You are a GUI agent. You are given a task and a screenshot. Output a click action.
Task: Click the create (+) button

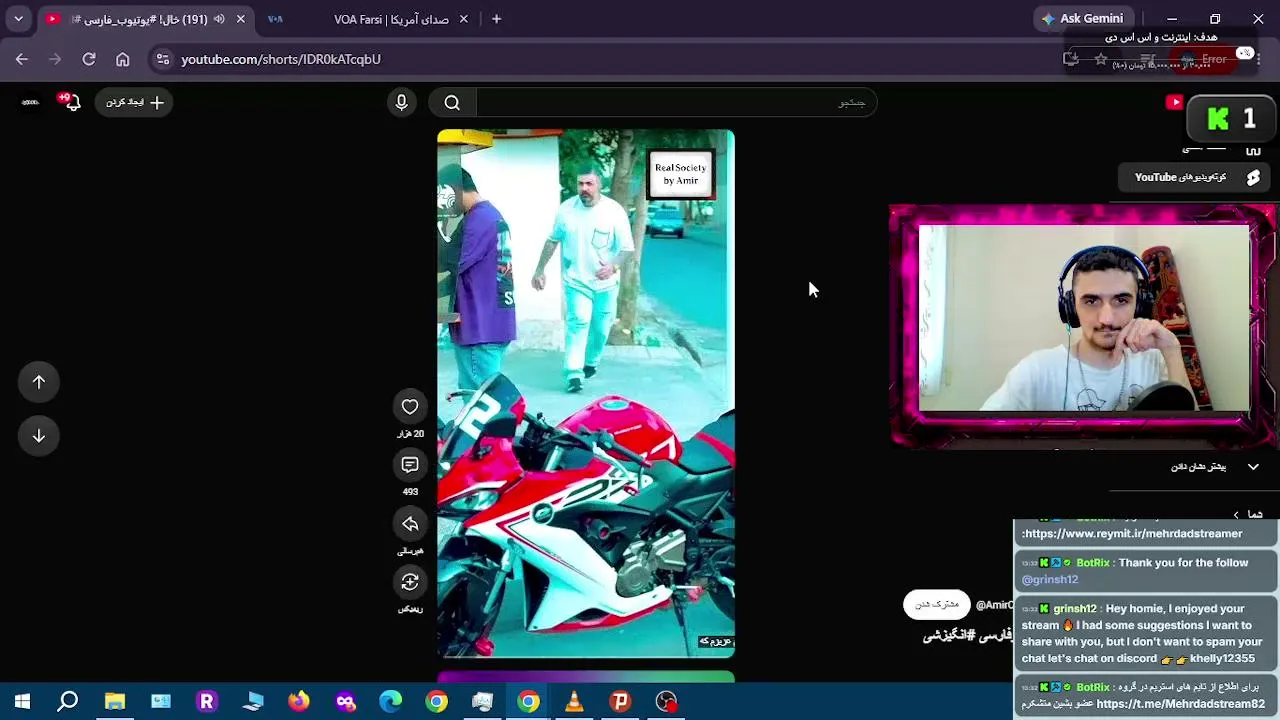(x=134, y=102)
